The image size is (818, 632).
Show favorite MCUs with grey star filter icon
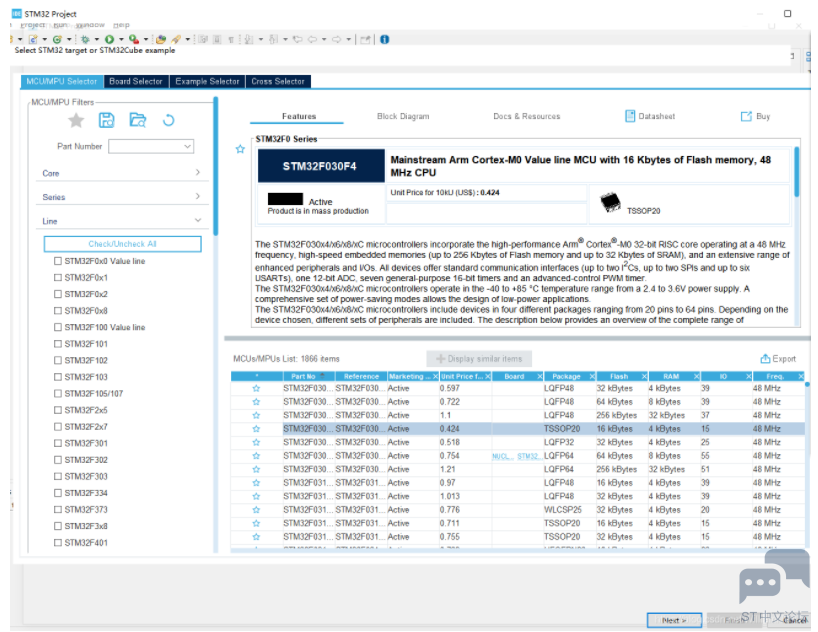[76, 121]
